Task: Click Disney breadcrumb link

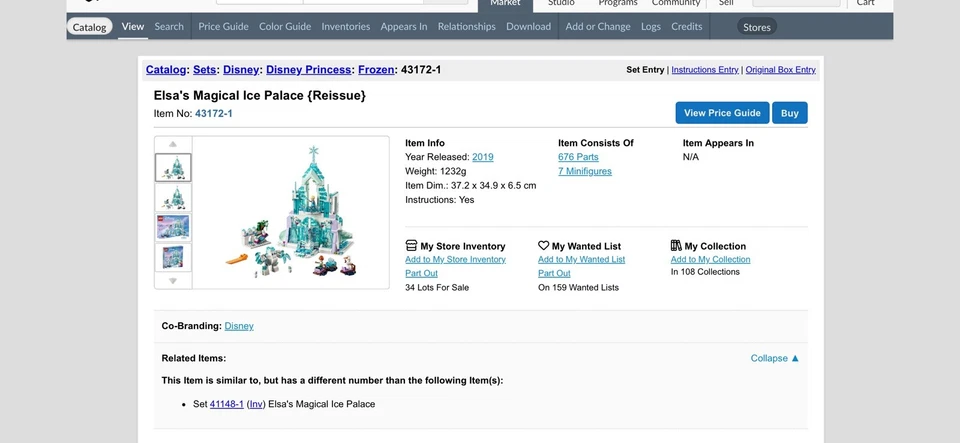Action: (x=241, y=70)
